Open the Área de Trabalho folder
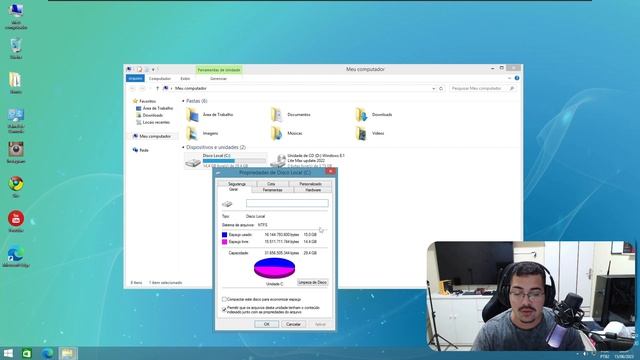Viewport: 640px width, 360px height. point(210,115)
